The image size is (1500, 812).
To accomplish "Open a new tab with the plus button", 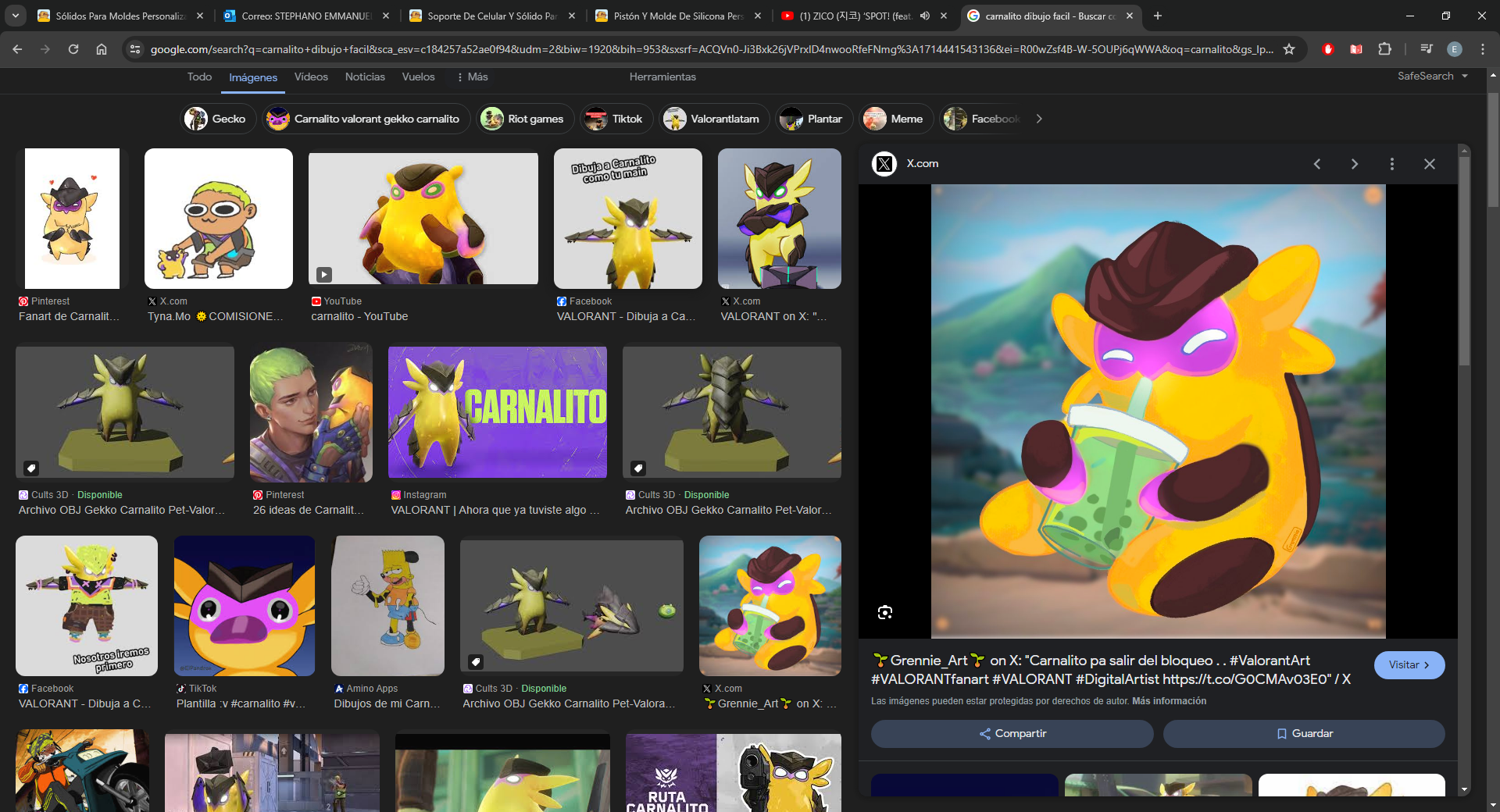I will point(1158,16).
